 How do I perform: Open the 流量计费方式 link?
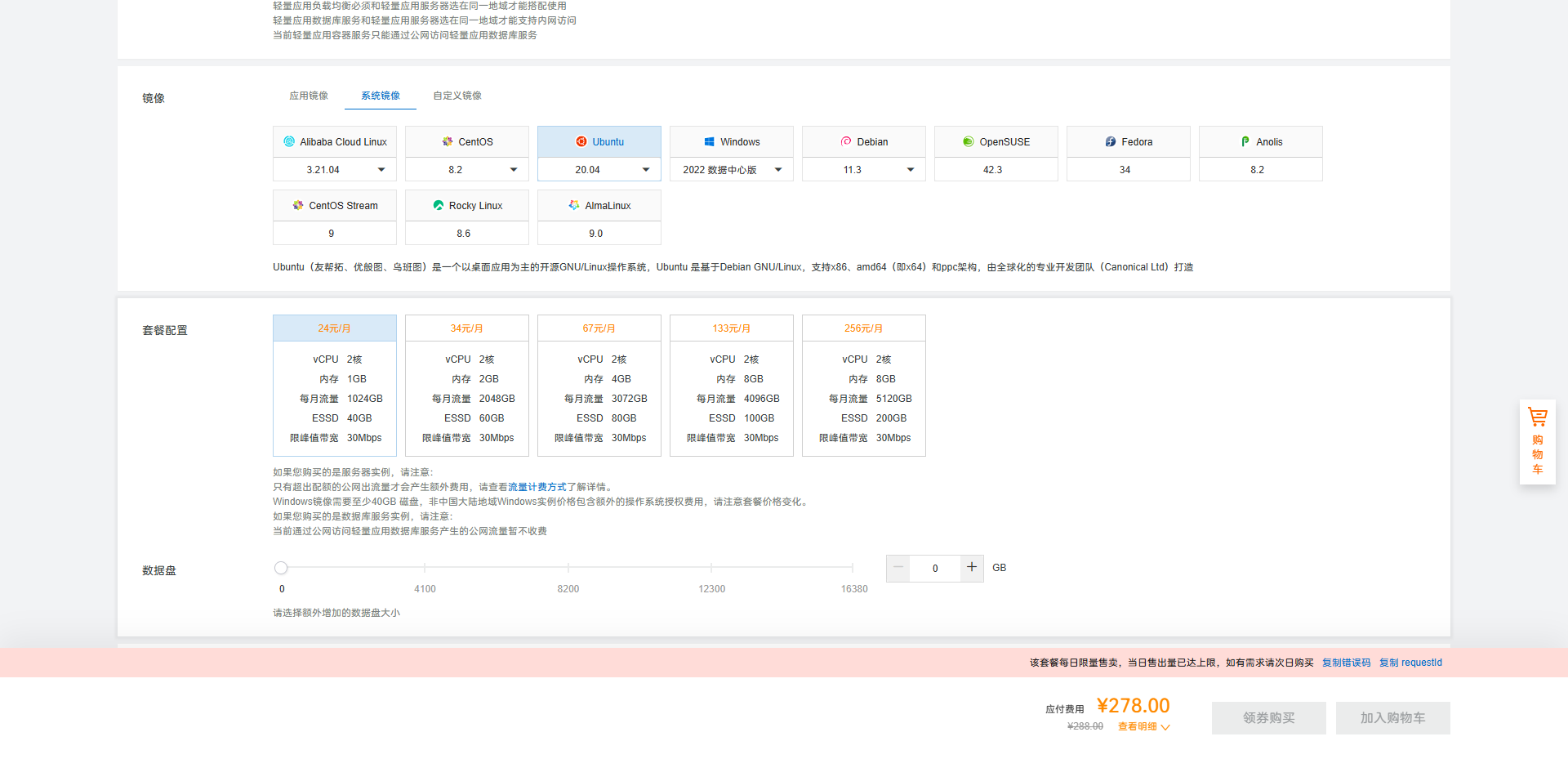537,487
